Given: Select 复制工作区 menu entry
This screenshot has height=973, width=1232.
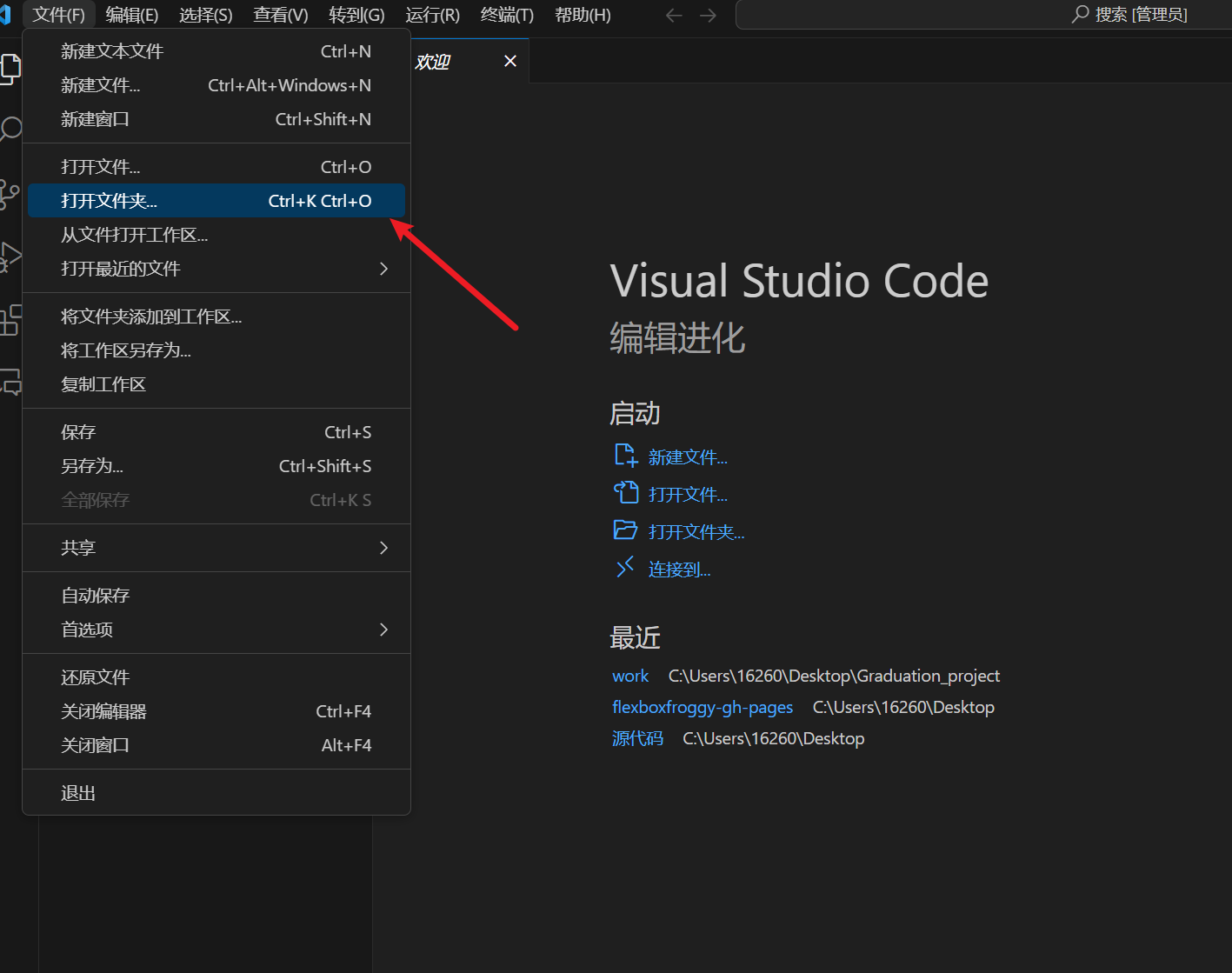Looking at the screenshot, I should pos(216,384).
